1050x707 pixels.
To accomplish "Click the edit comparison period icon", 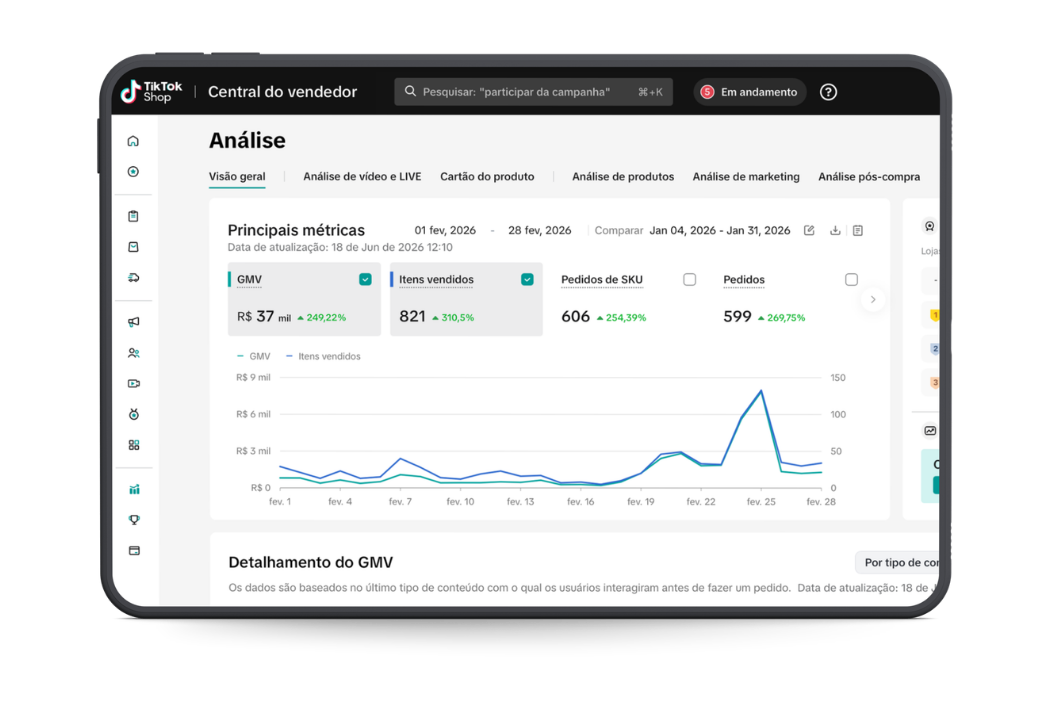I will (809, 230).
